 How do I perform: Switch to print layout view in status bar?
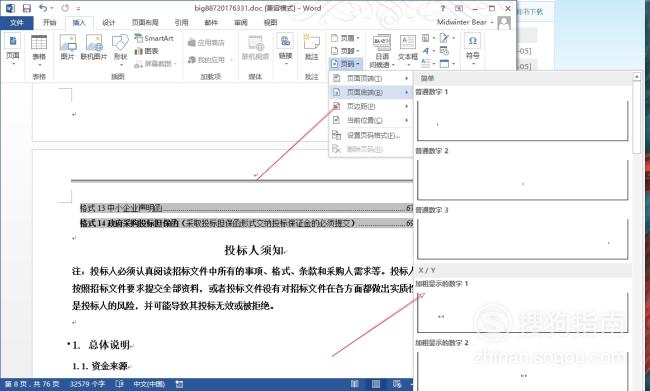click(x=376, y=384)
